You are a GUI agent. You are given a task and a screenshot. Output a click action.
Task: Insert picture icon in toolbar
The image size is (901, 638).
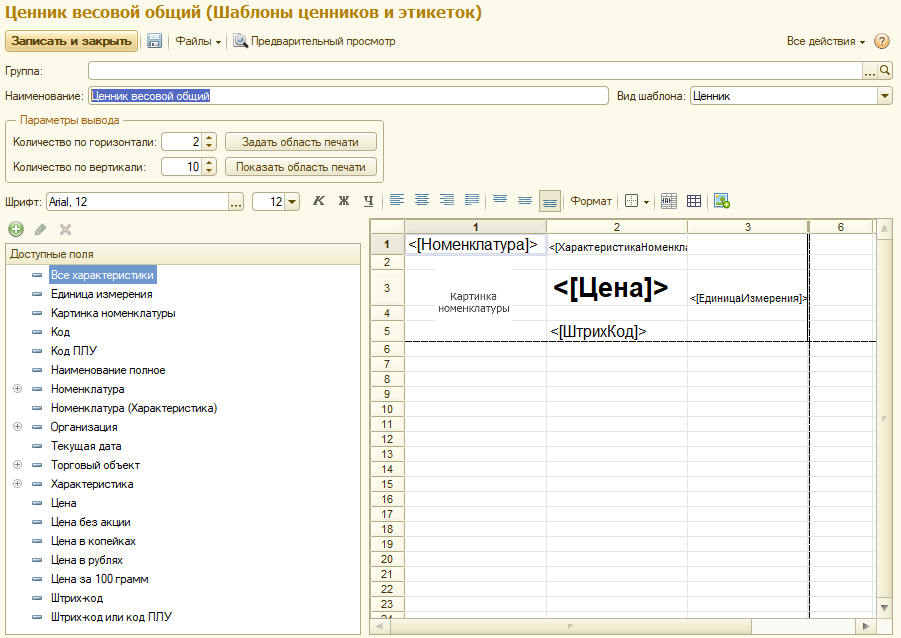coord(722,201)
